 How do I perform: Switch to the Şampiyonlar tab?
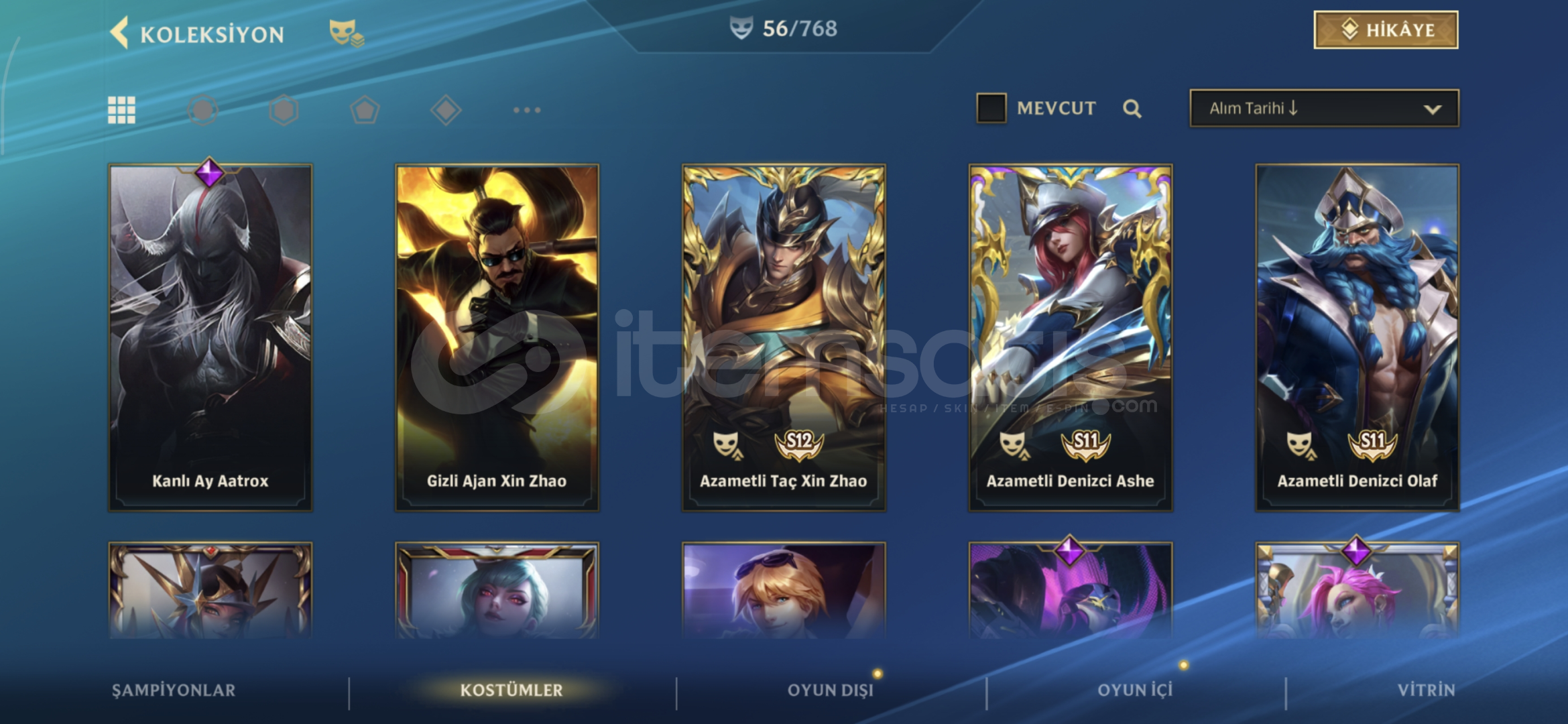[174, 690]
